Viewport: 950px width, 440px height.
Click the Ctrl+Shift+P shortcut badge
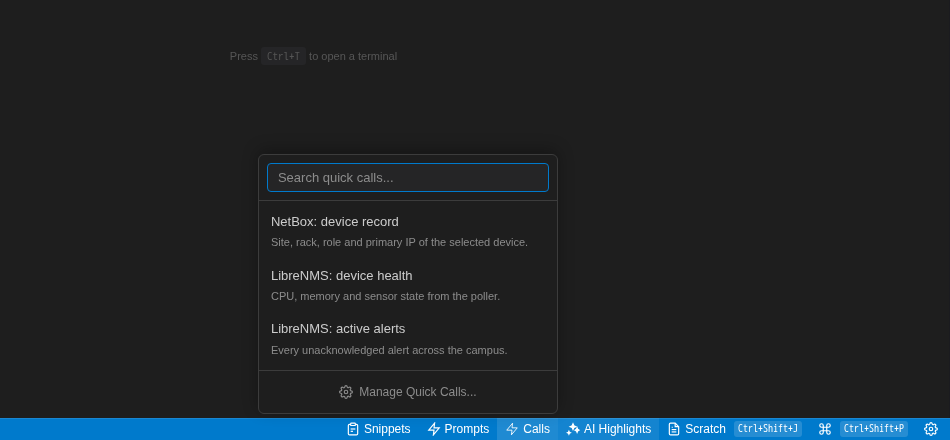(x=874, y=429)
